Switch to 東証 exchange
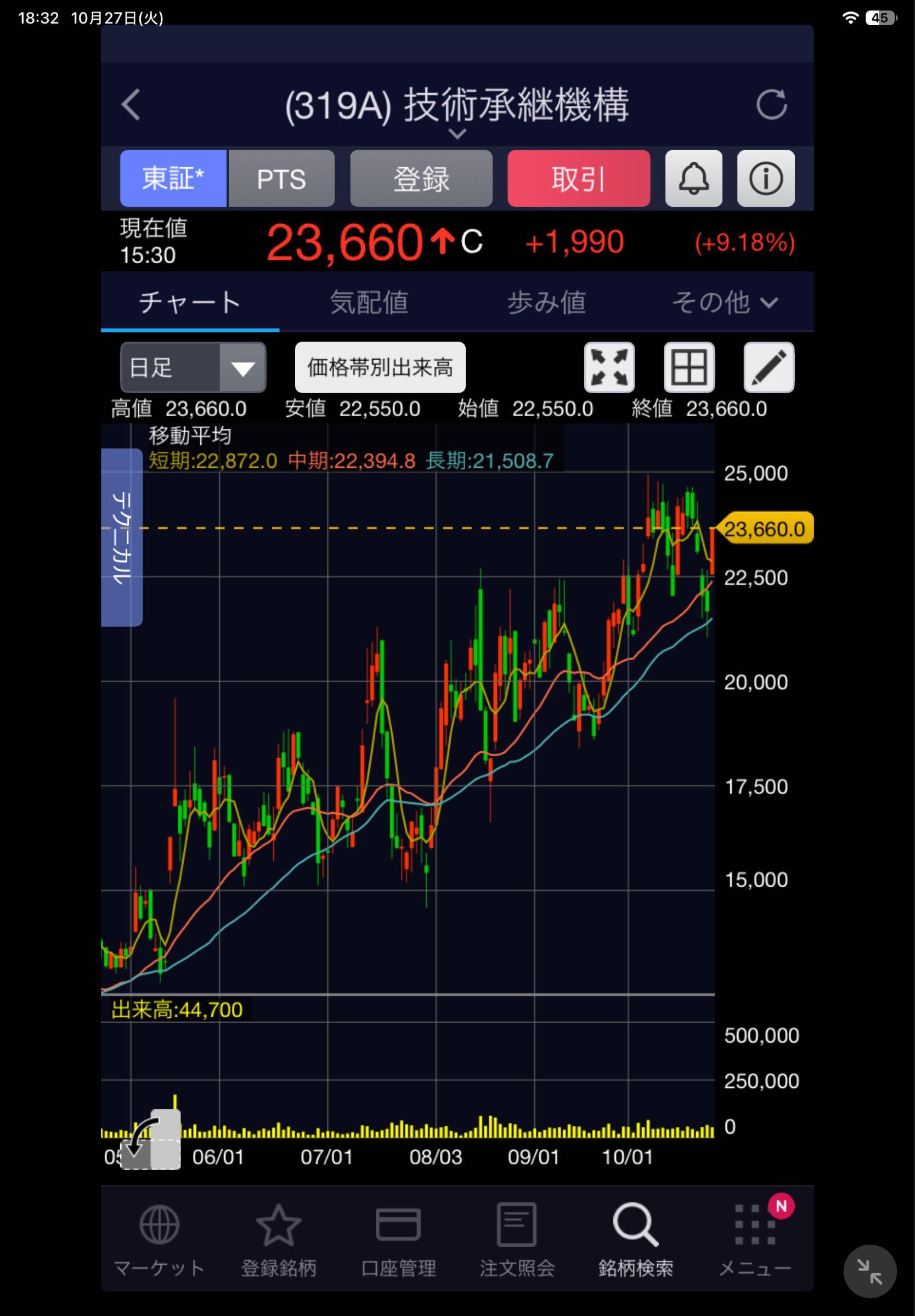Viewport: 915px width, 1316px height. pos(173,178)
